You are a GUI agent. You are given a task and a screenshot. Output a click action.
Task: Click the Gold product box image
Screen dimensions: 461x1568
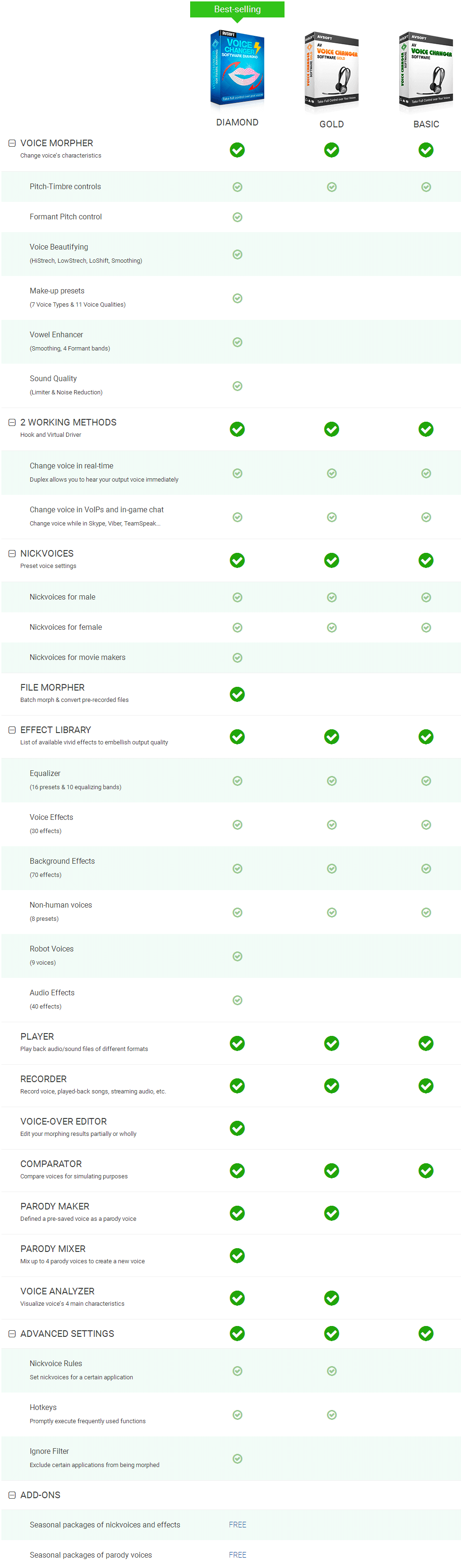[331, 70]
